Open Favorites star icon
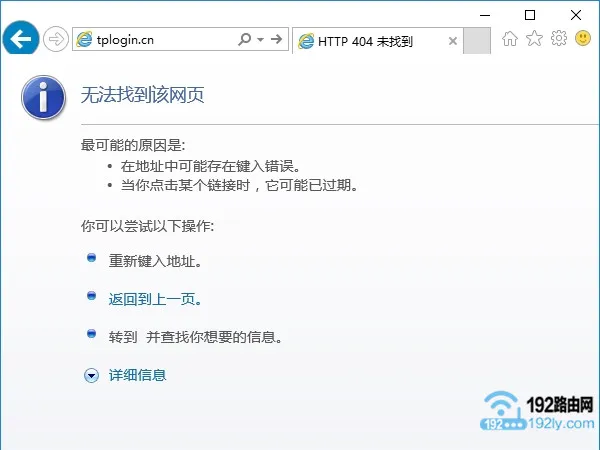Screen dimensions: 600x450 [535, 39]
